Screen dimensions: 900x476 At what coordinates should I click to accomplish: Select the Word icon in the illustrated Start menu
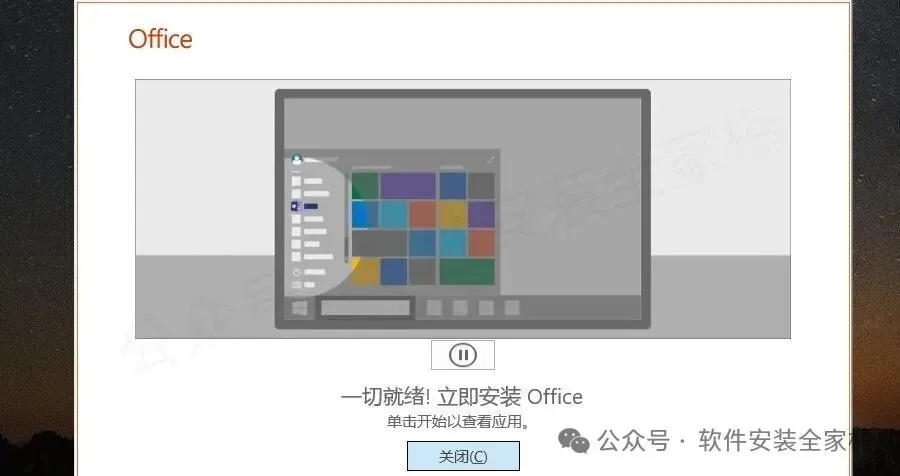point(296,206)
